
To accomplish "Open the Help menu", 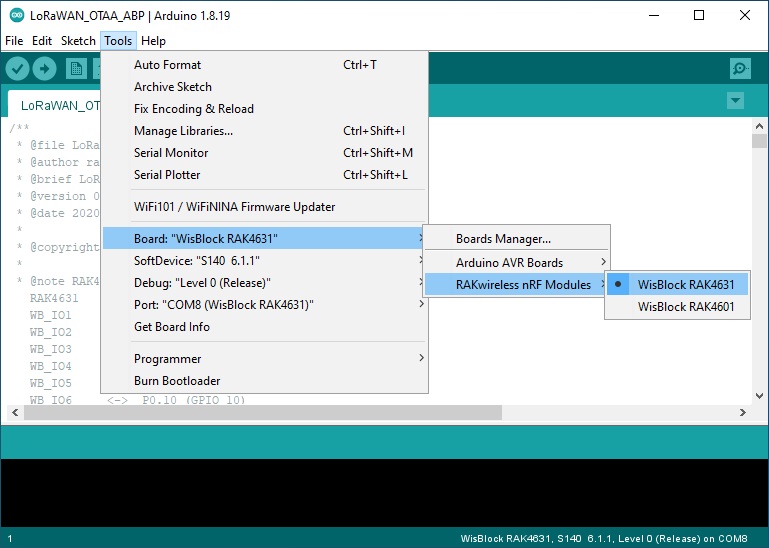I will tap(154, 41).
